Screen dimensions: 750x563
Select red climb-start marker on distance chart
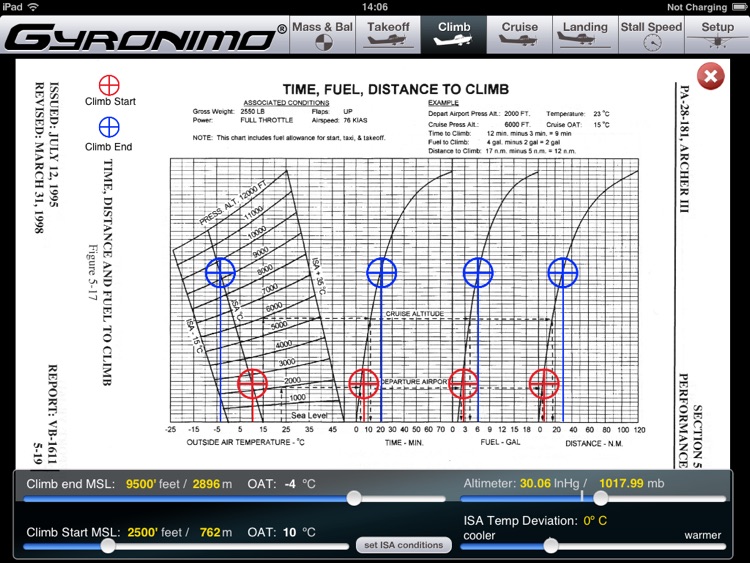pyautogui.click(x=544, y=384)
